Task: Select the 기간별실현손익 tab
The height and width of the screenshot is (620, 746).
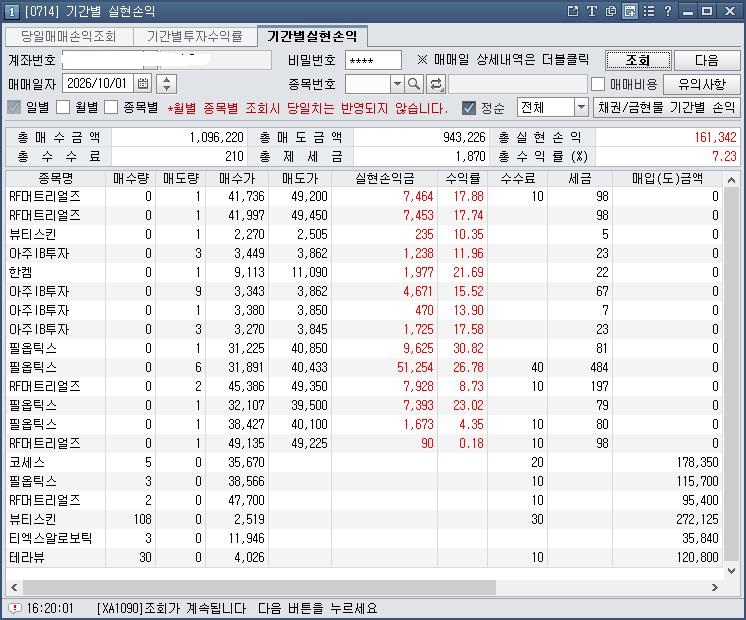Action: click(x=312, y=36)
